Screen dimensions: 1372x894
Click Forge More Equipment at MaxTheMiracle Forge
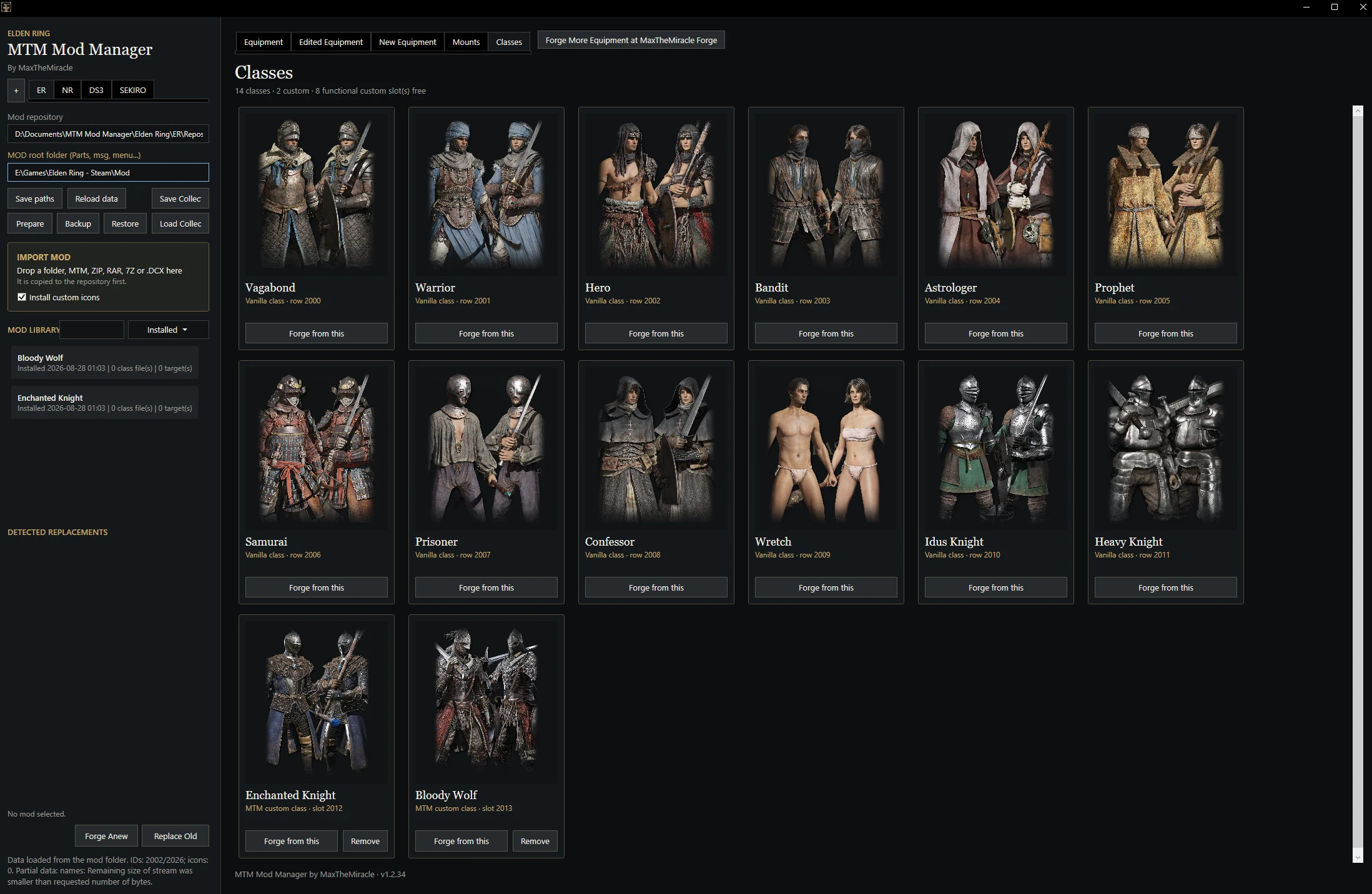coord(631,40)
